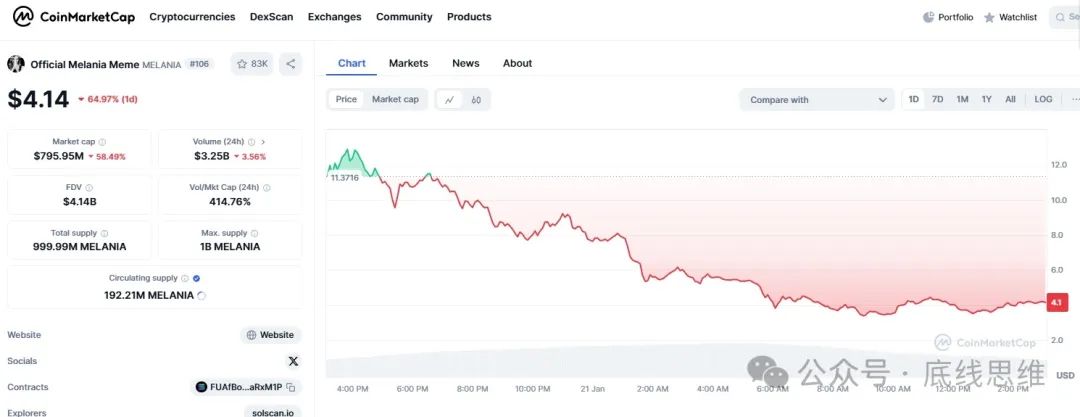Click the #106 rank badge
Image resolution: width=1080 pixels, height=417 pixels.
click(x=200, y=64)
